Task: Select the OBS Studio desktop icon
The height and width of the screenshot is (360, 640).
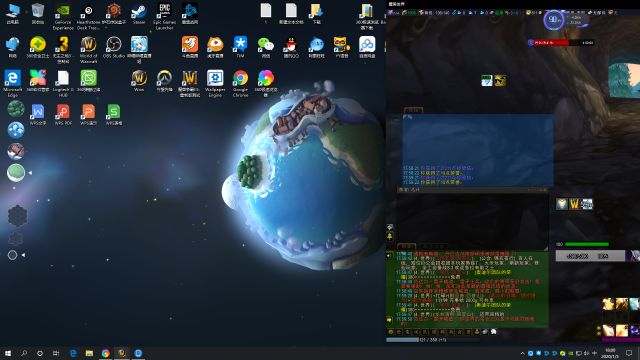Action: coord(113,47)
